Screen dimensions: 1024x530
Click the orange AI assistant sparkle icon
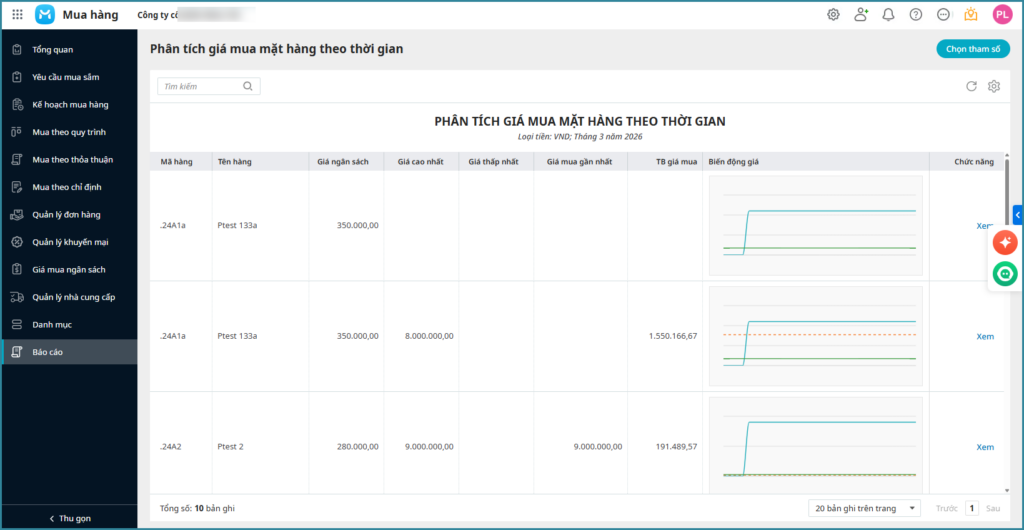[x=1005, y=242]
